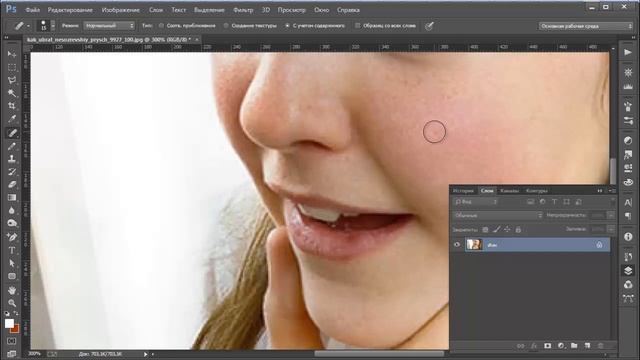Click the tablet pressure icon in options bar

[429, 26]
